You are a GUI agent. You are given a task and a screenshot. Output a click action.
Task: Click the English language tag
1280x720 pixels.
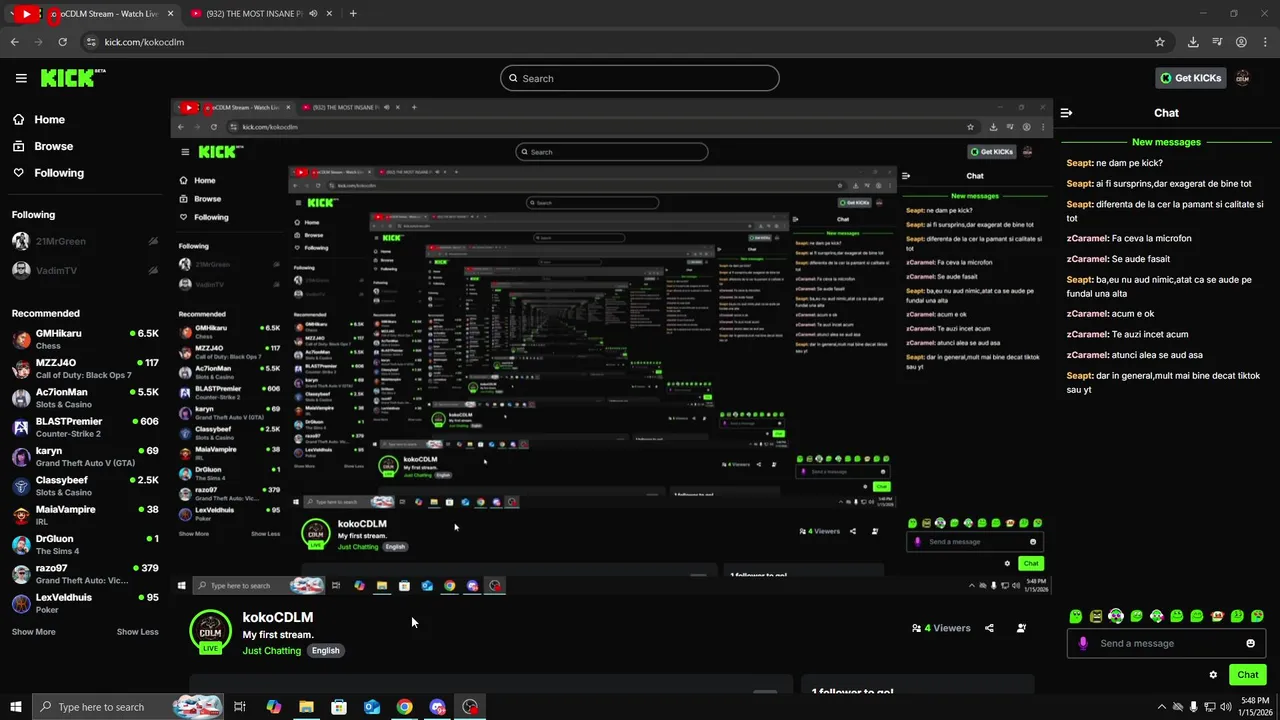(325, 650)
